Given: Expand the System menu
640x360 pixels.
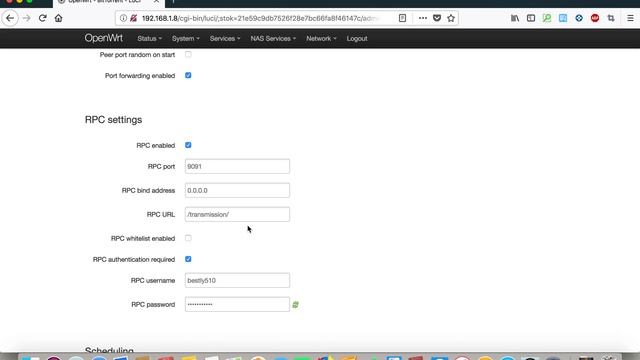Looking at the screenshot, I should pyautogui.click(x=186, y=38).
